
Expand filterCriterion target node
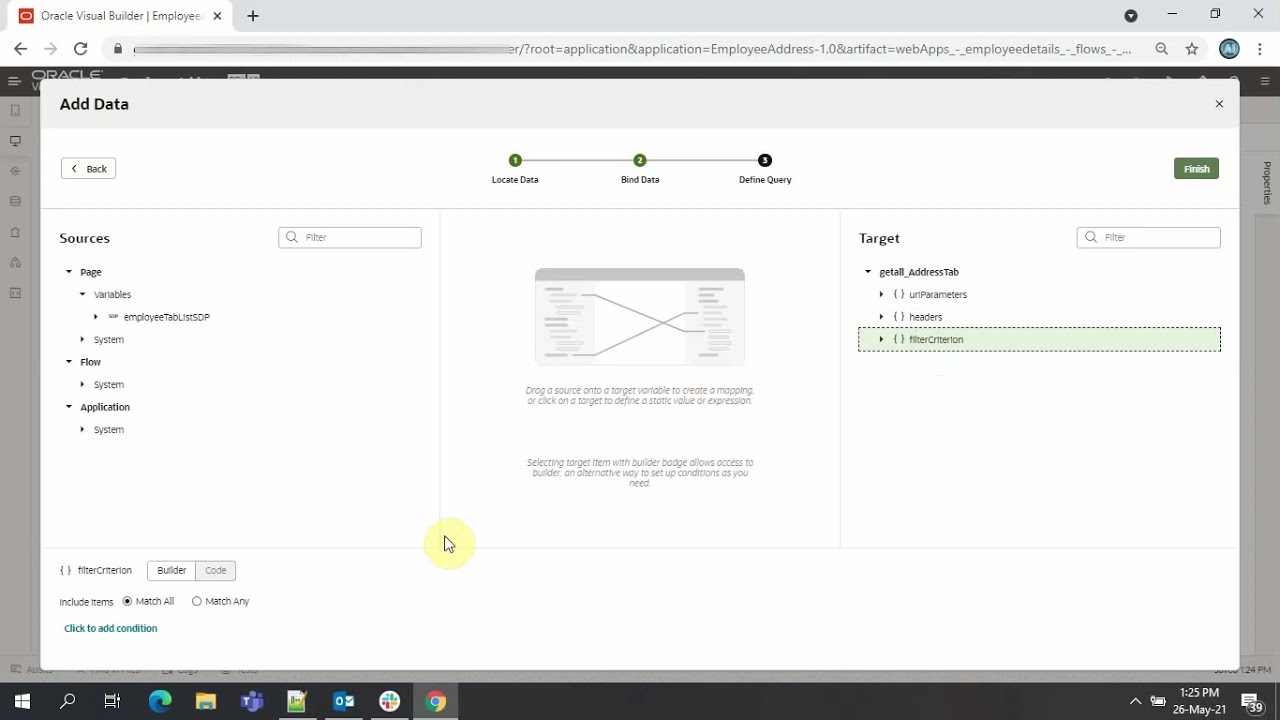tap(881, 339)
